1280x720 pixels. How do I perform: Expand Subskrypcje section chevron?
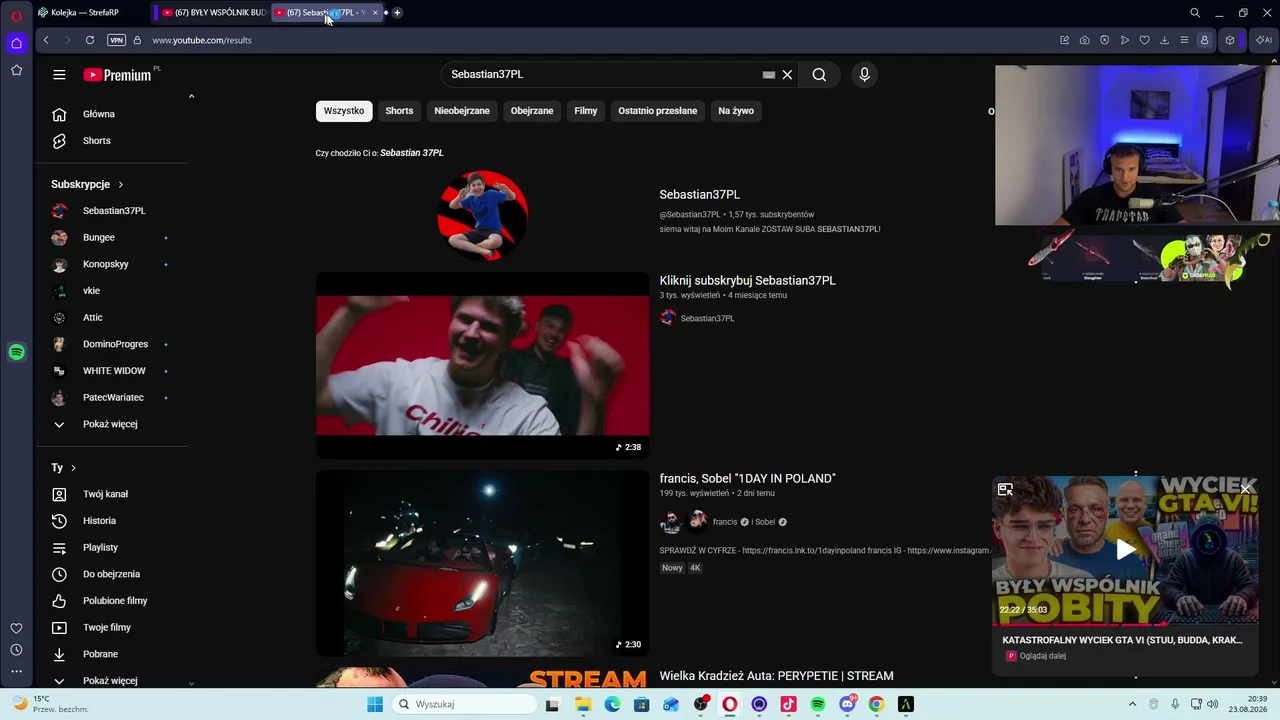(x=121, y=185)
